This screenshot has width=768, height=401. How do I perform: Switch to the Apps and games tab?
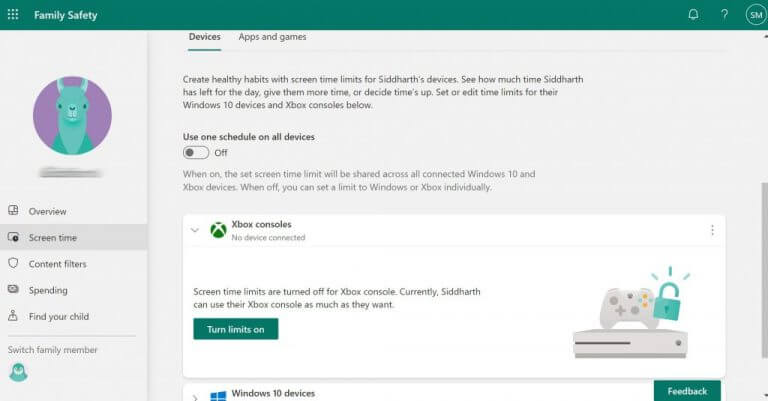point(272,37)
